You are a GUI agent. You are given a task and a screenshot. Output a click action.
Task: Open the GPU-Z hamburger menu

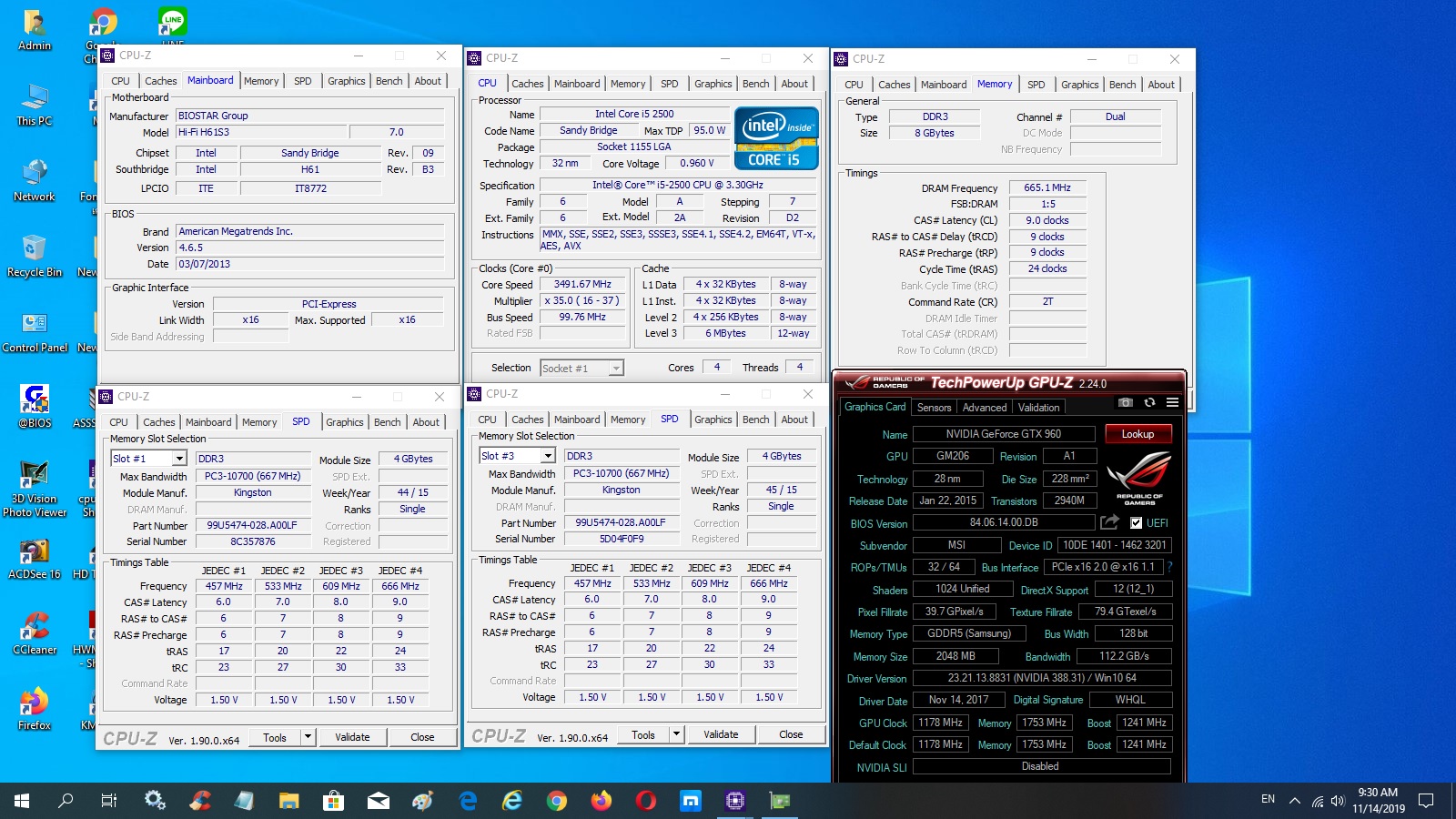pos(1172,402)
